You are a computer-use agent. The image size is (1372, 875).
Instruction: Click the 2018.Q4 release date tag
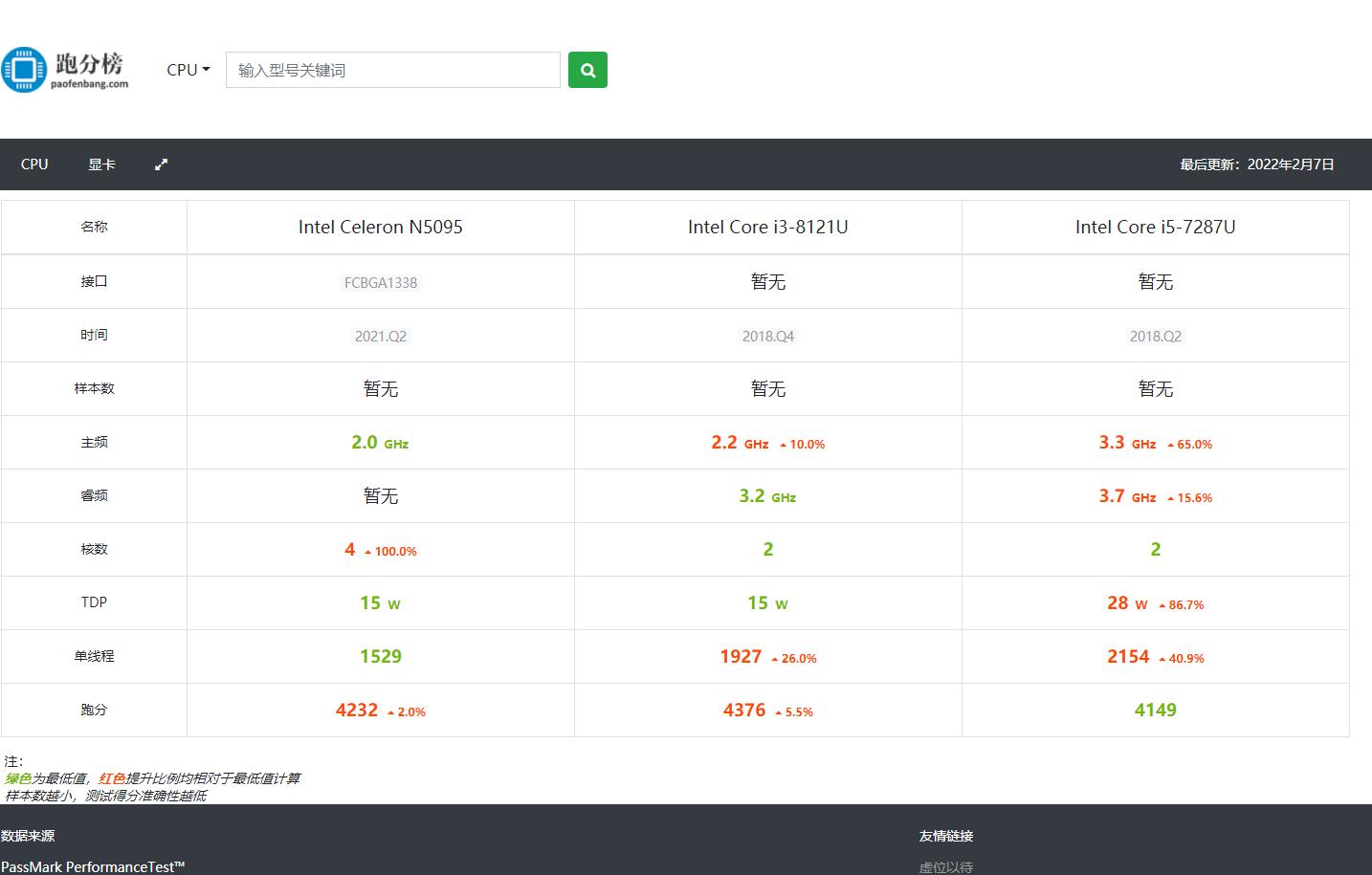(767, 337)
